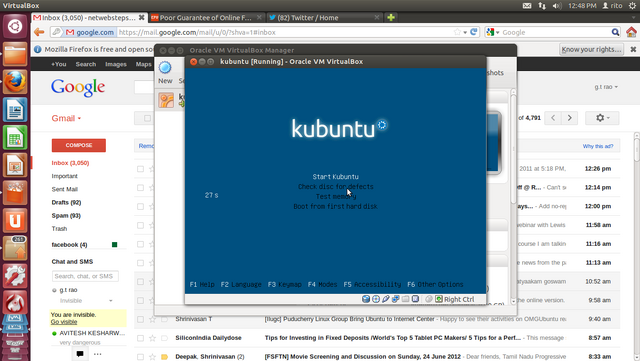Open Update Manager icon with 261 badge
640x361 pixels.
[x=15, y=248]
